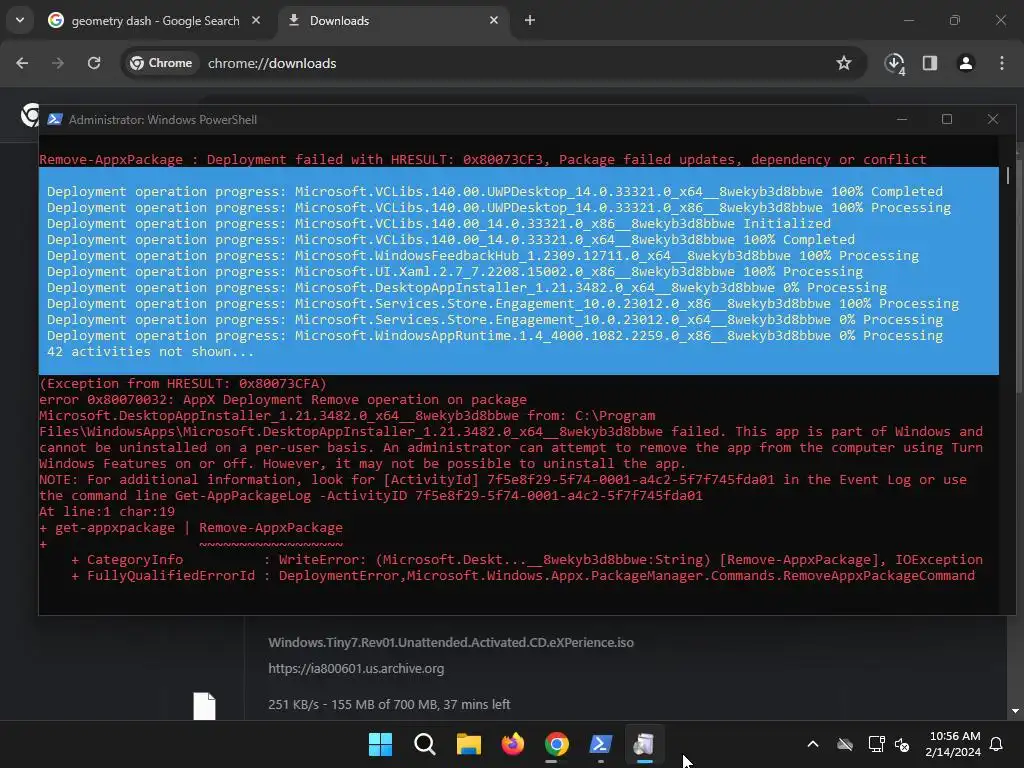Open the Windows Start menu
Image resolution: width=1024 pixels, height=768 pixels.
pos(380,744)
